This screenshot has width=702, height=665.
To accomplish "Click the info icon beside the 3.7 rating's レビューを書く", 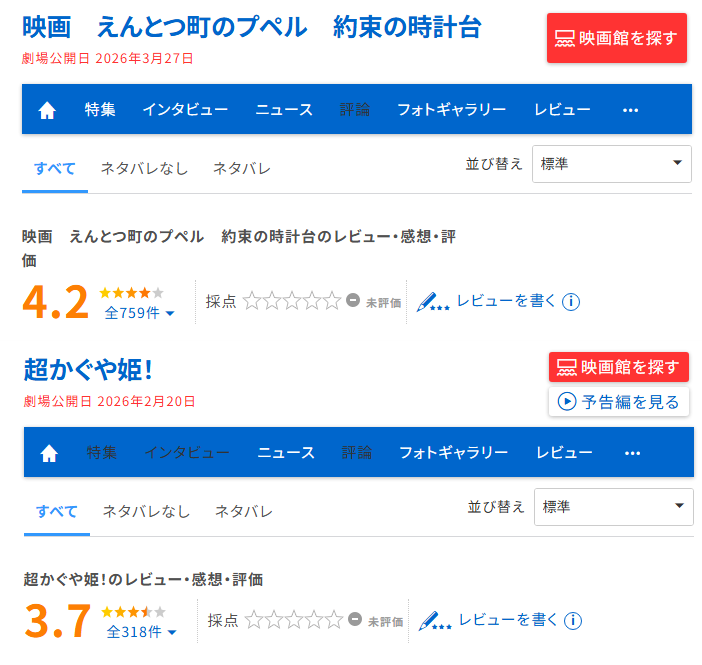I will coord(573,621).
